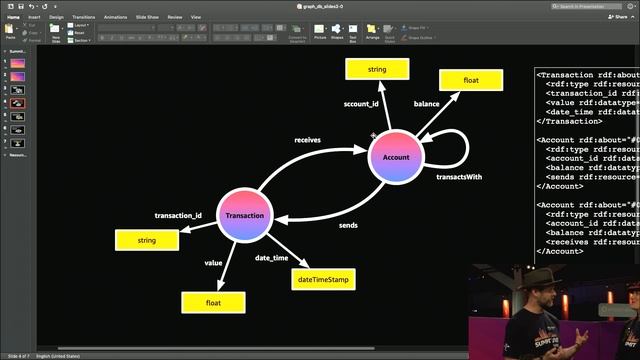The height and width of the screenshot is (360, 640).
Task: Select the yellow string box above Account
Action: (x=377, y=69)
